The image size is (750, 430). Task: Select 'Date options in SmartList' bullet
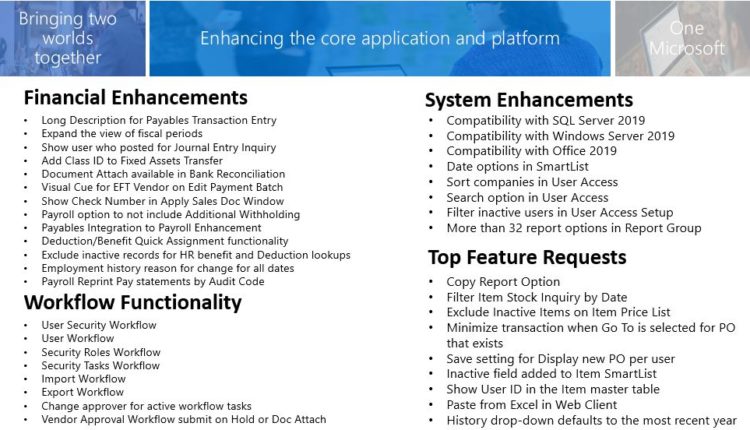click(x=515, y=166)
